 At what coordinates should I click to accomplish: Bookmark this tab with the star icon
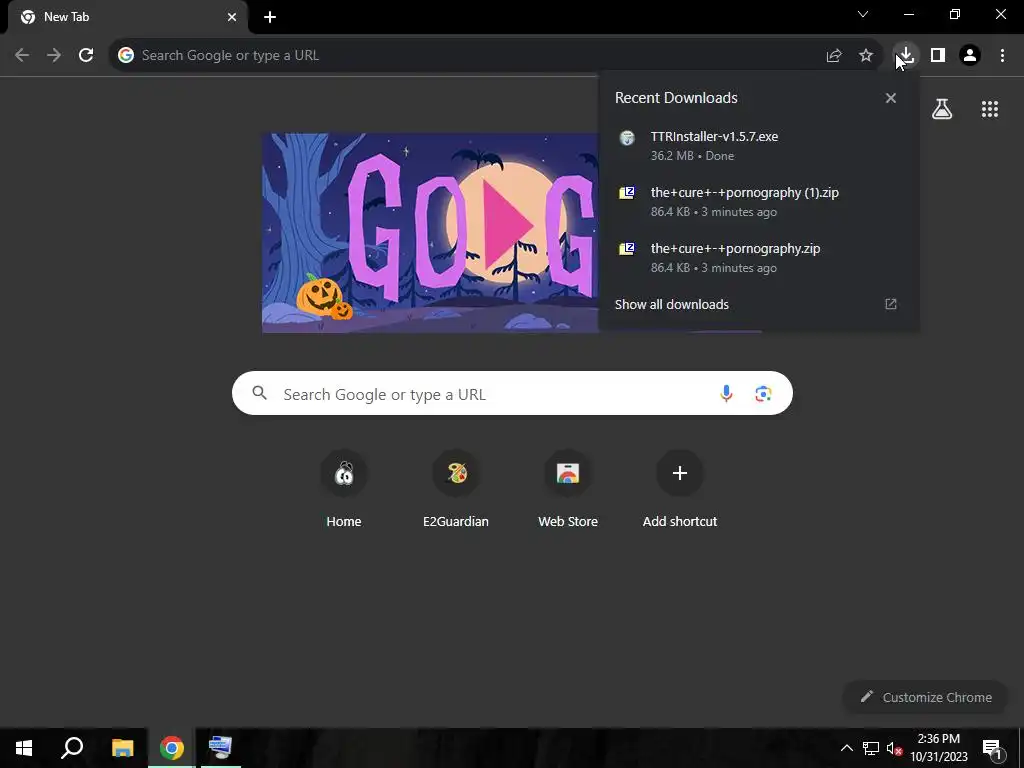866,56
